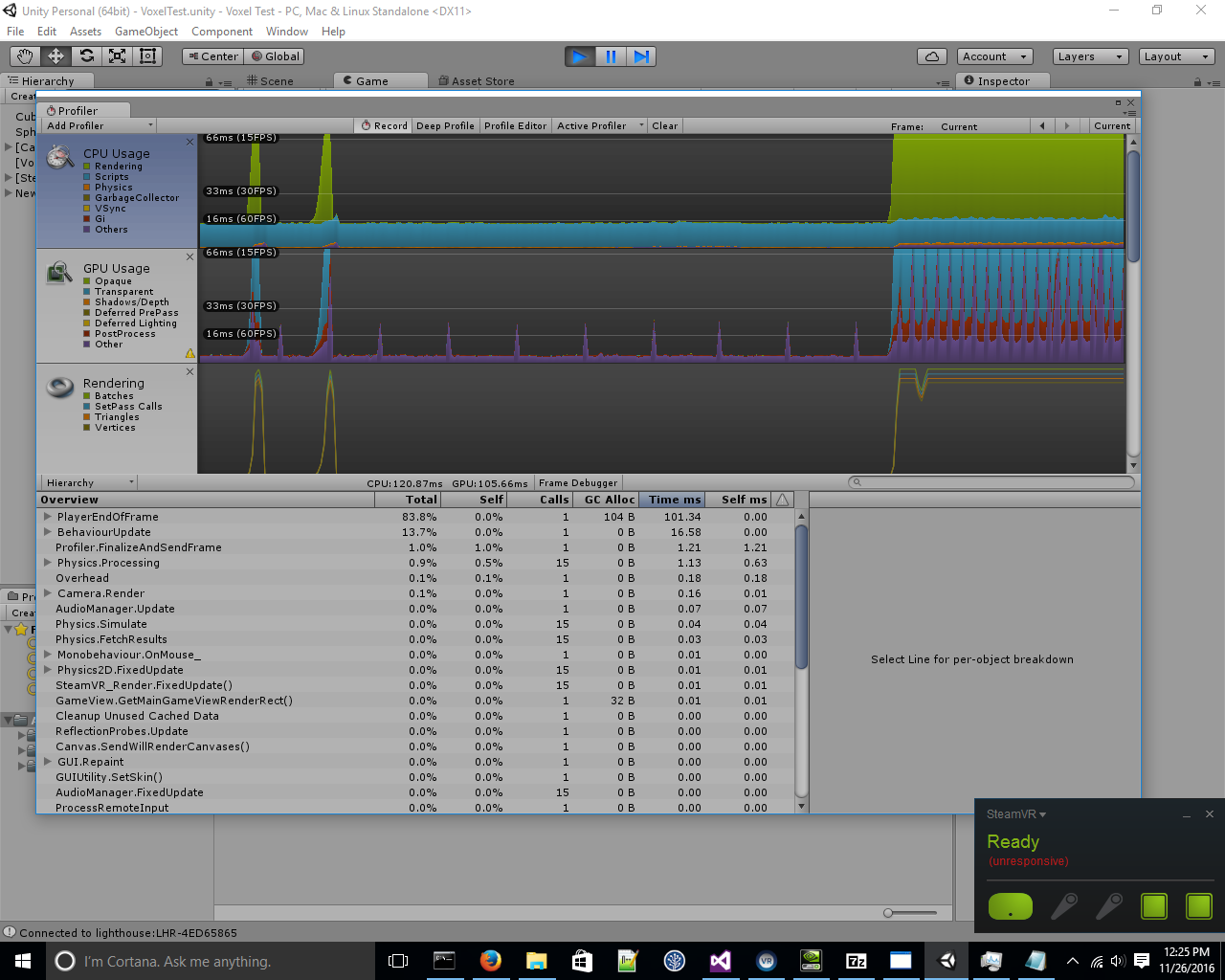Open the Window menu
This screenshot has height=980, width=1225.
click(287, 32)
